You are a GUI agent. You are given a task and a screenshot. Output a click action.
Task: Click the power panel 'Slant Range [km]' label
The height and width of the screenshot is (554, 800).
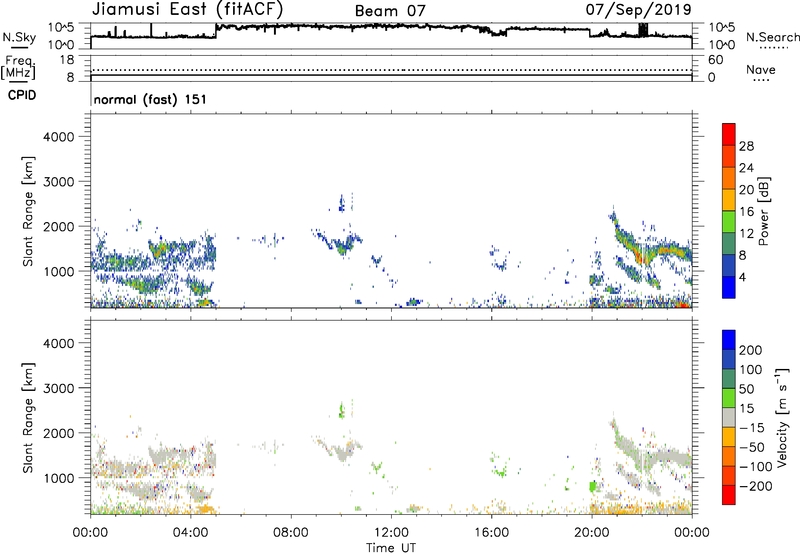[28, 212]
